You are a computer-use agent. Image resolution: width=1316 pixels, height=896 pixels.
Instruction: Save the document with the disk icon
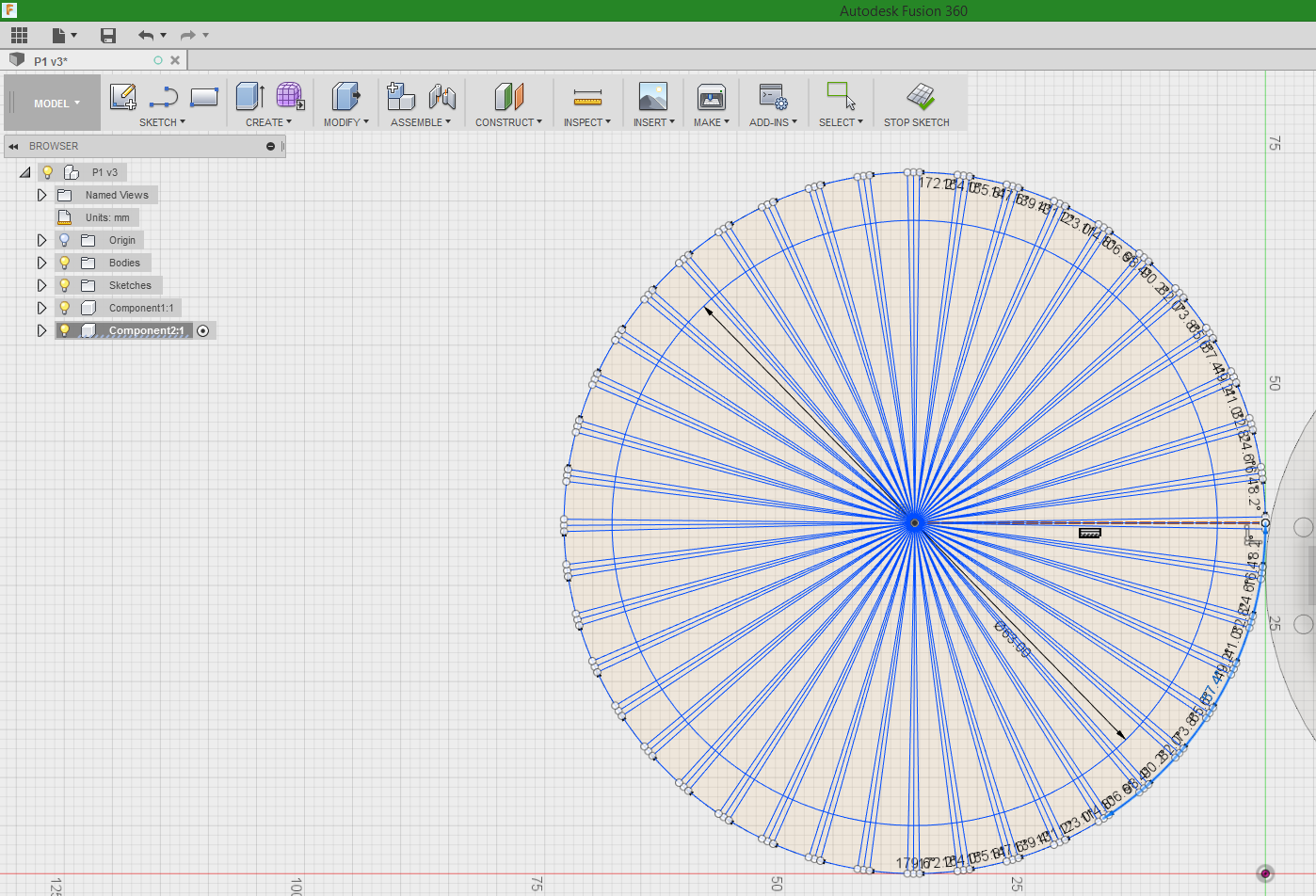[108, 35]
